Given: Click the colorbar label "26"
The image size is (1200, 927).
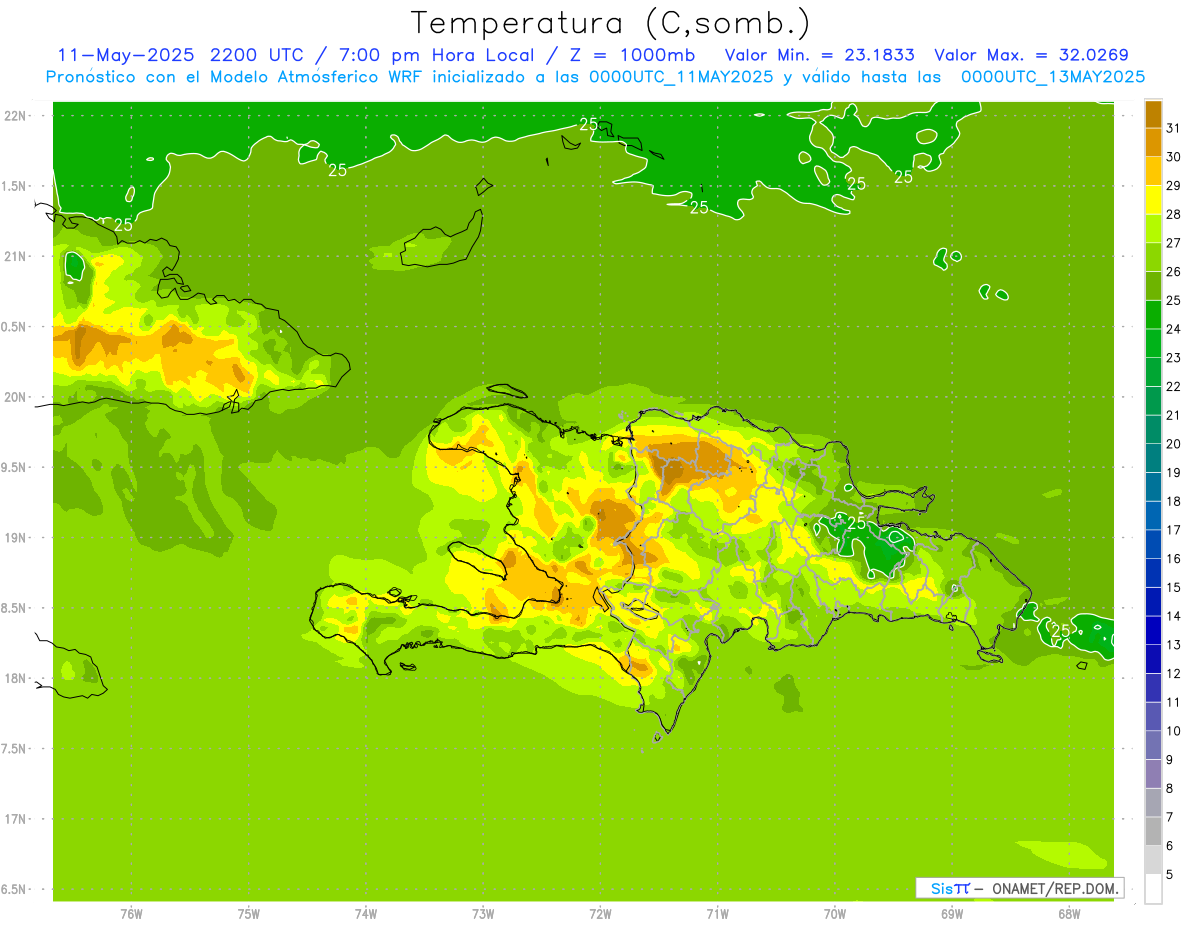Looking at the screenshot, I should pos(1174,272).
